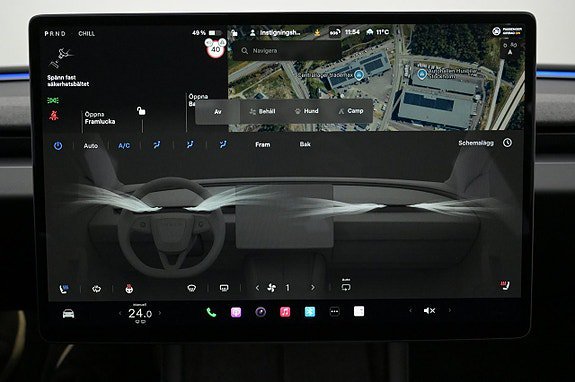The width and height of the screenshot is (575, 382).
Task: Tap the lock icon in map status bar
Action: 234,33
